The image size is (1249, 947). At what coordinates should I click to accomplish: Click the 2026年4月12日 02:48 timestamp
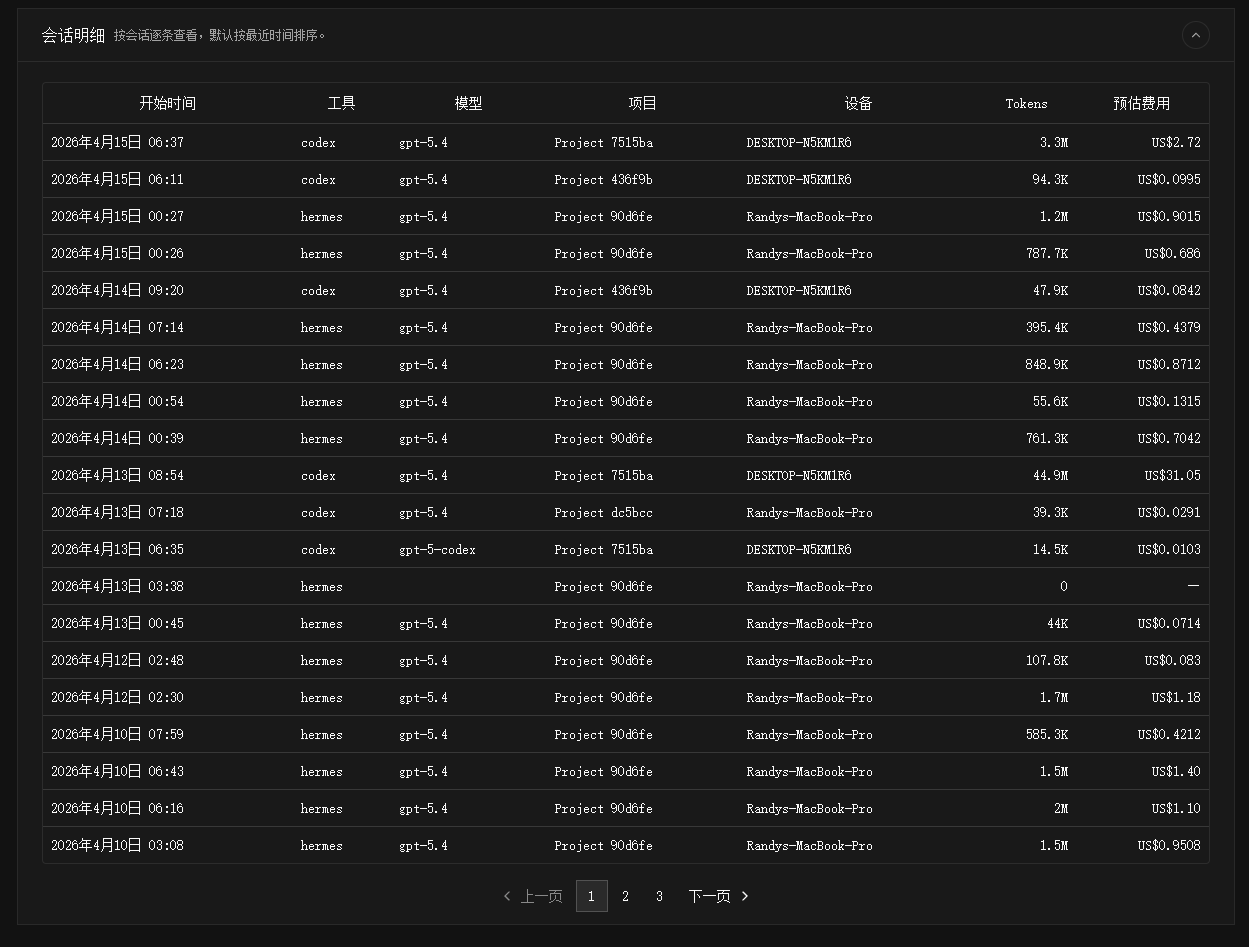point(117,660)
